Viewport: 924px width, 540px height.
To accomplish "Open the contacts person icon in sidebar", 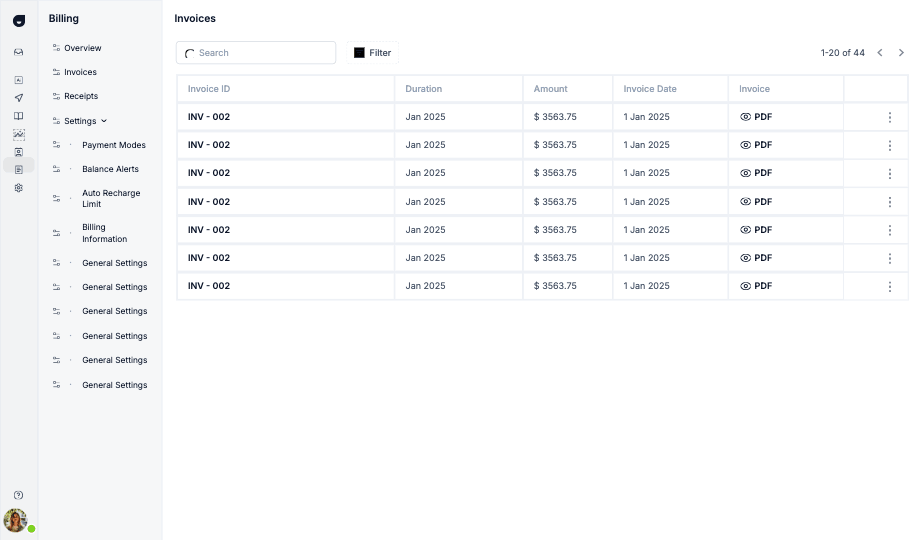I will click(x=19, y=152).
